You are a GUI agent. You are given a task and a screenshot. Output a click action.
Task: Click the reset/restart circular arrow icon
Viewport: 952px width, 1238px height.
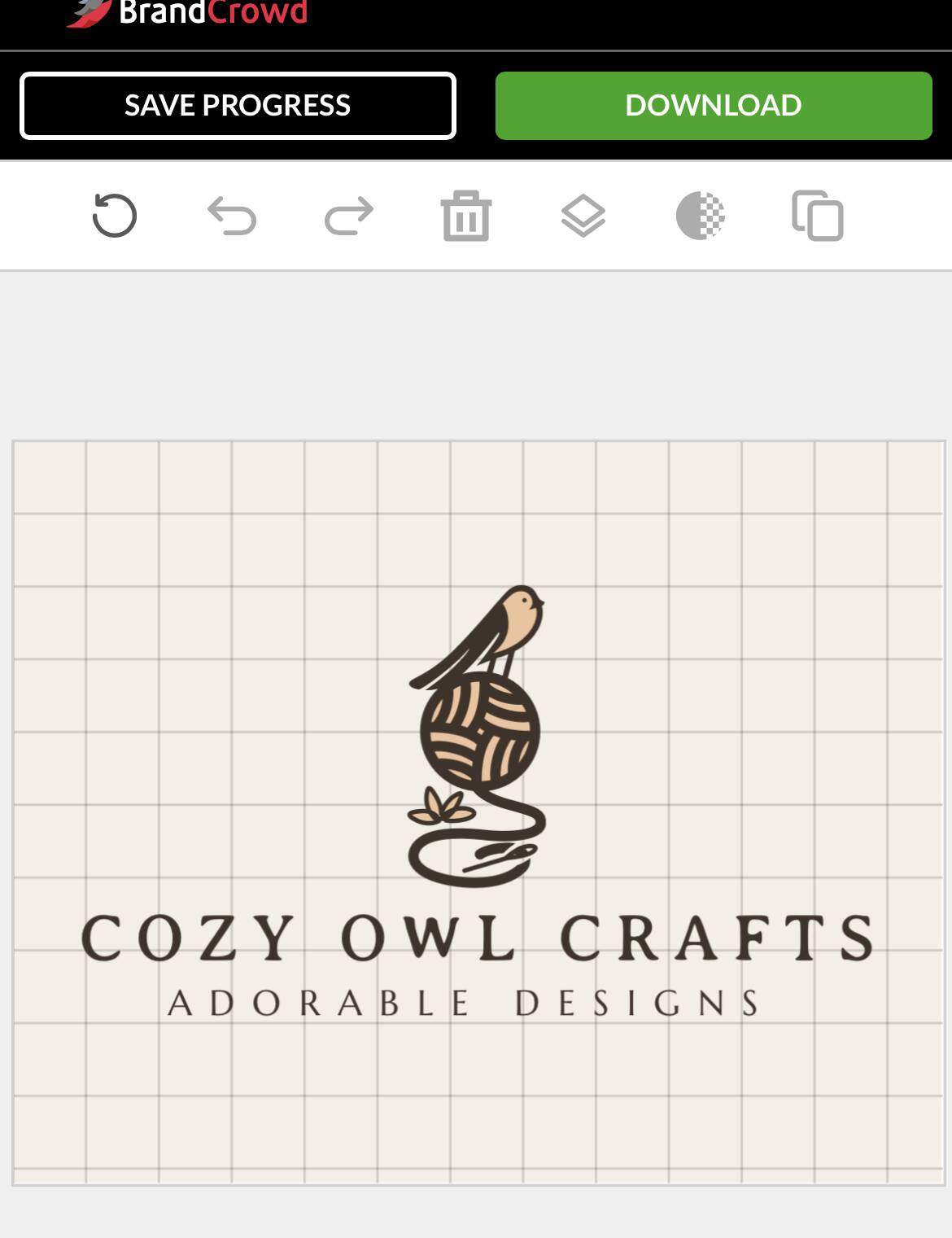pos(115,216)
